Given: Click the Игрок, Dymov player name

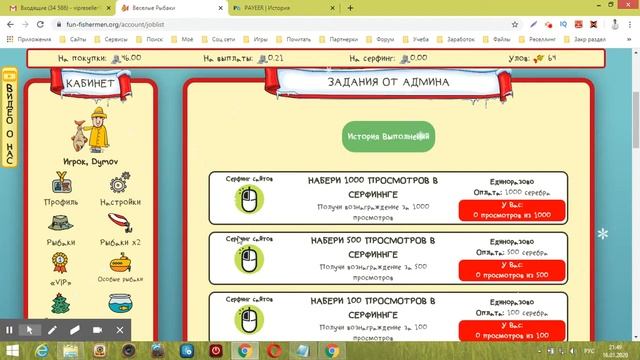Looking at the screenshot, I should [x=91, y=162].
